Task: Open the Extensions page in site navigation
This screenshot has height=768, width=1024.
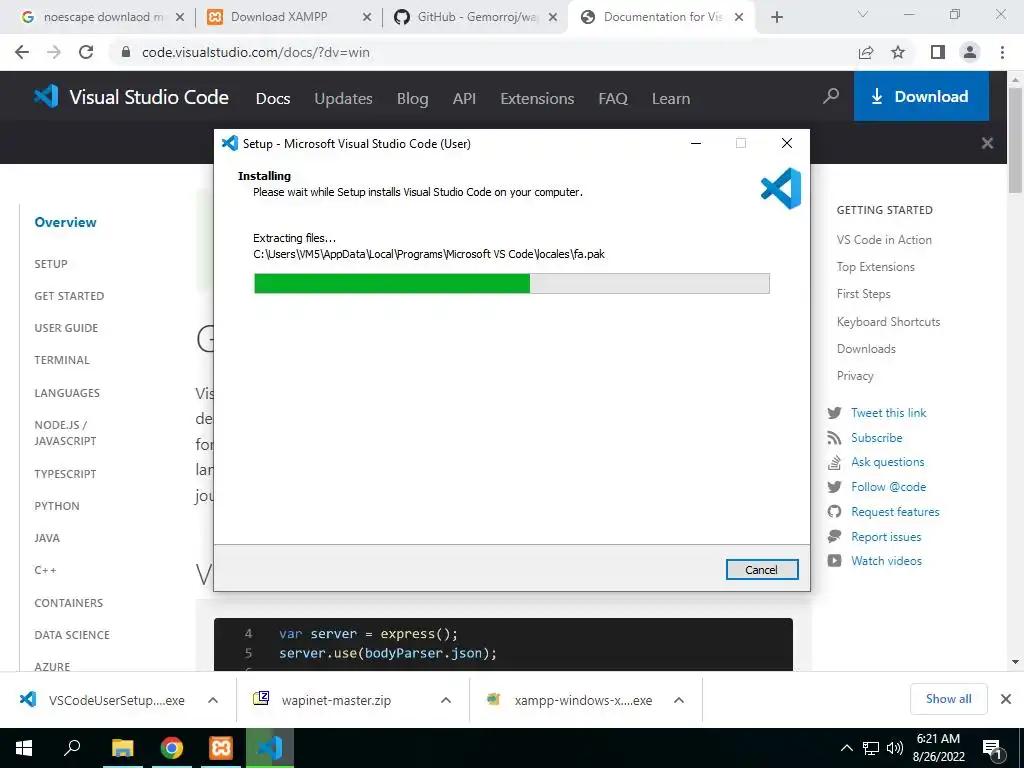Action: click(537, 99)
